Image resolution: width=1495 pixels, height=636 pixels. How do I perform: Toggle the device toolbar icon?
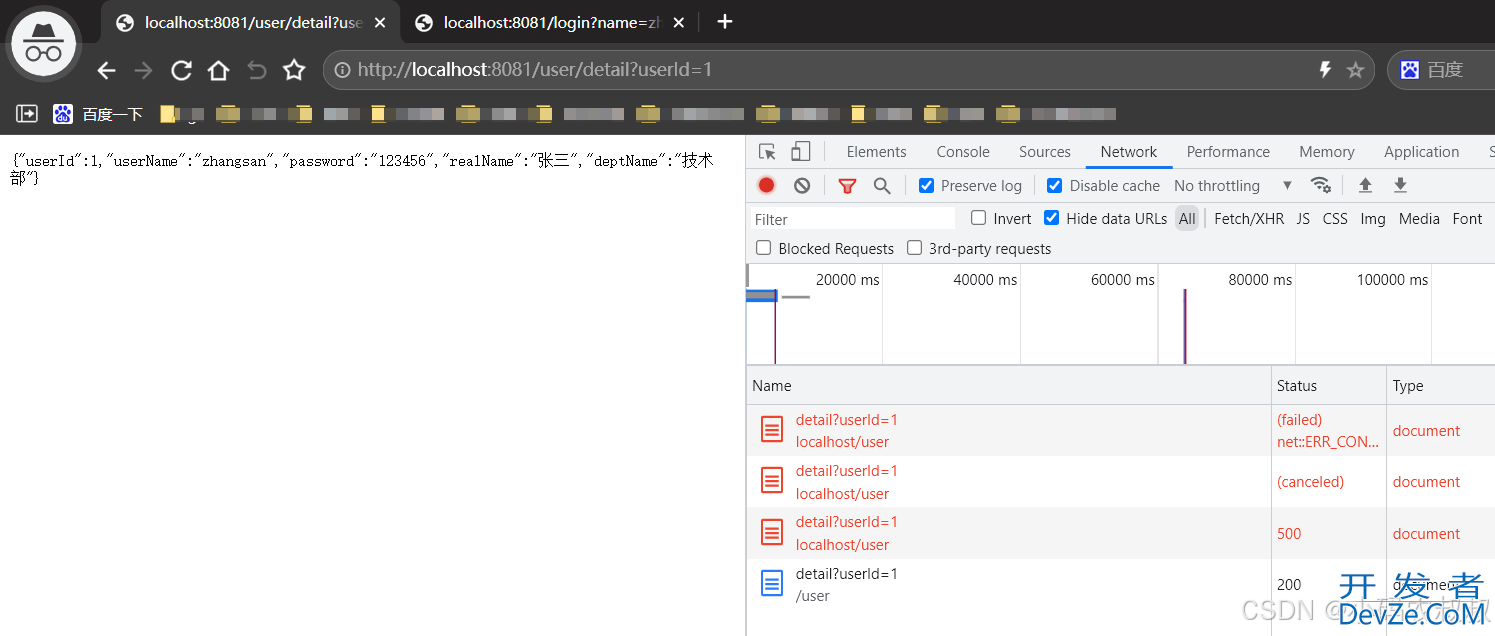pos(800,152)
